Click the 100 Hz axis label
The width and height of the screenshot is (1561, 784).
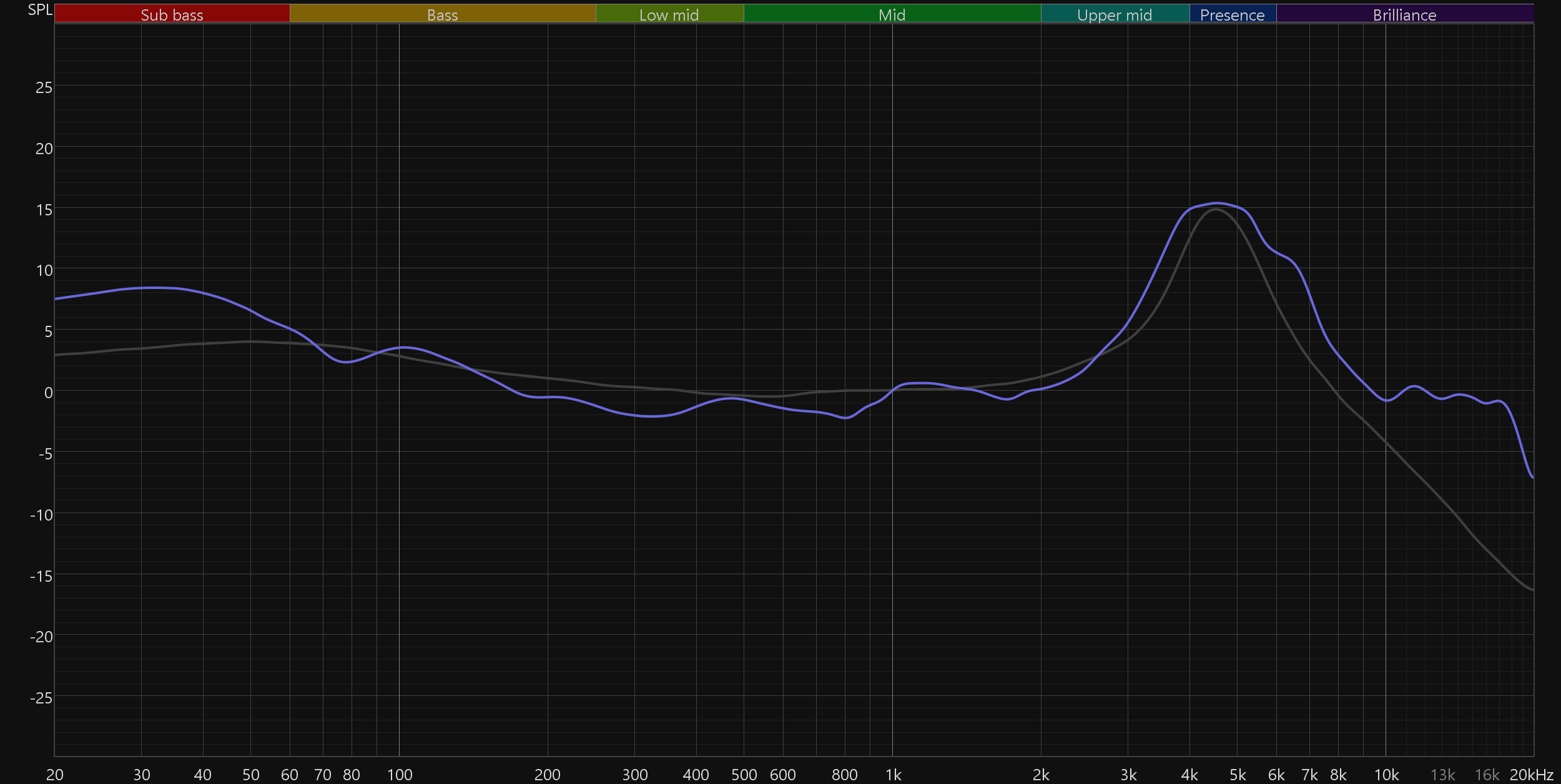point(400,775)
